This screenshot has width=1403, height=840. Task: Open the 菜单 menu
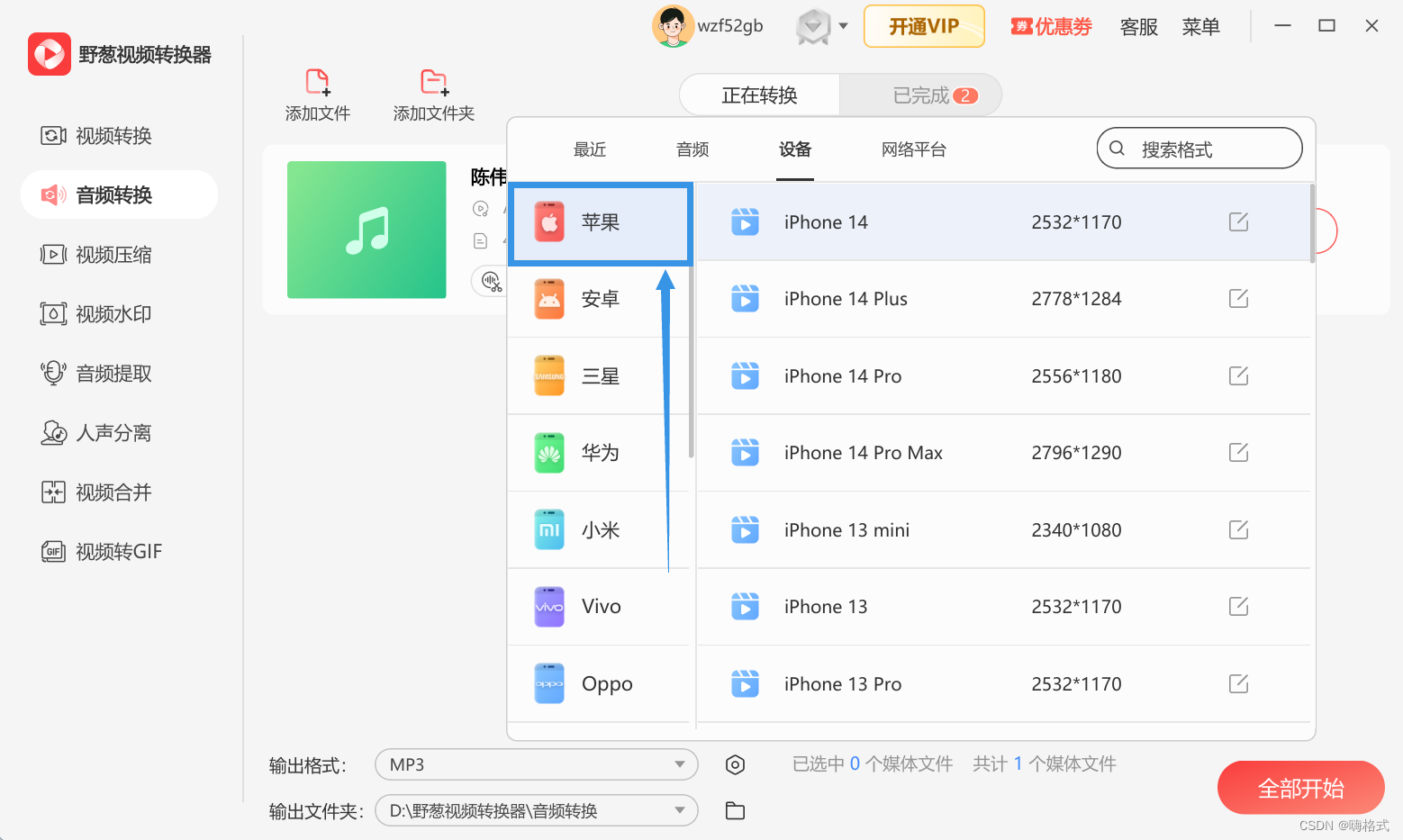point(1200,27)
